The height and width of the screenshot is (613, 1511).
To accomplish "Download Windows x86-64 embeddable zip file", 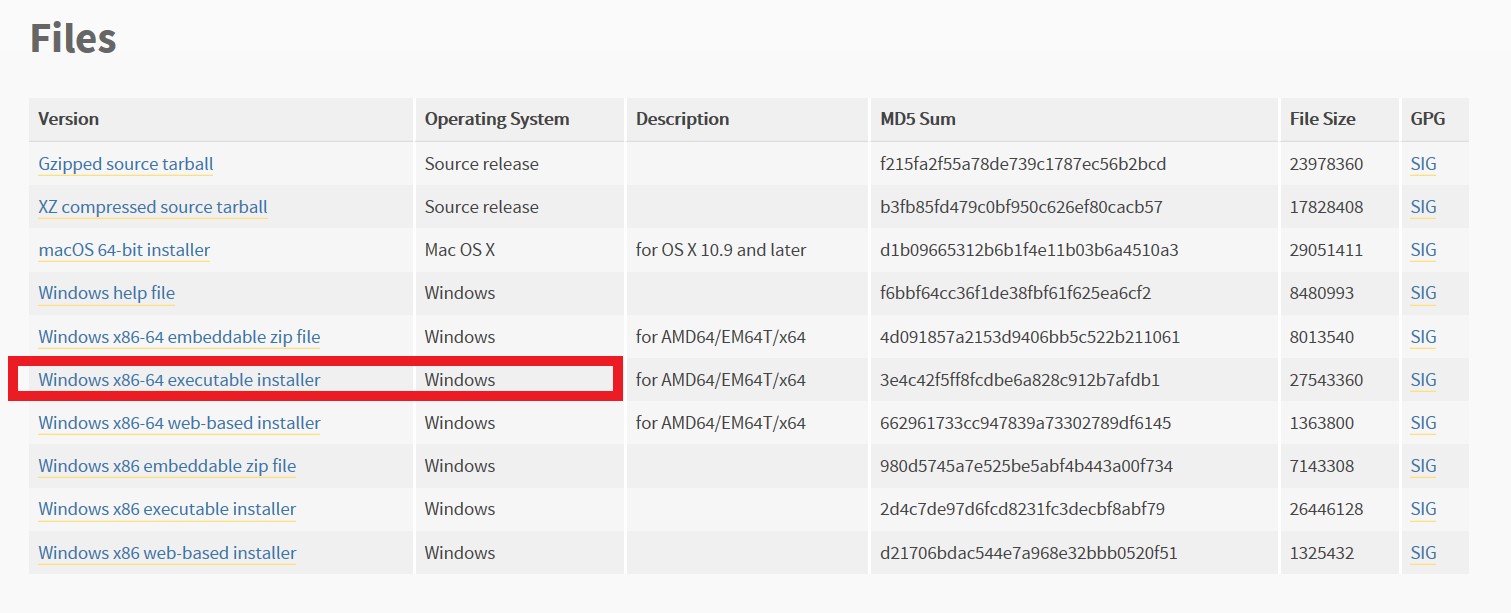I will point(179,337).
